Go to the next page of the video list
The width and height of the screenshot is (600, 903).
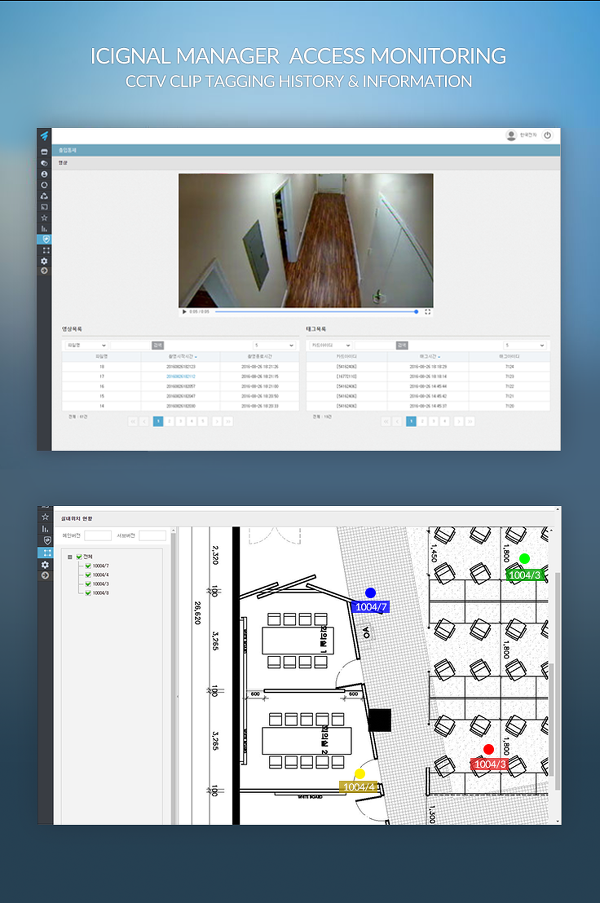pos(217,422)
